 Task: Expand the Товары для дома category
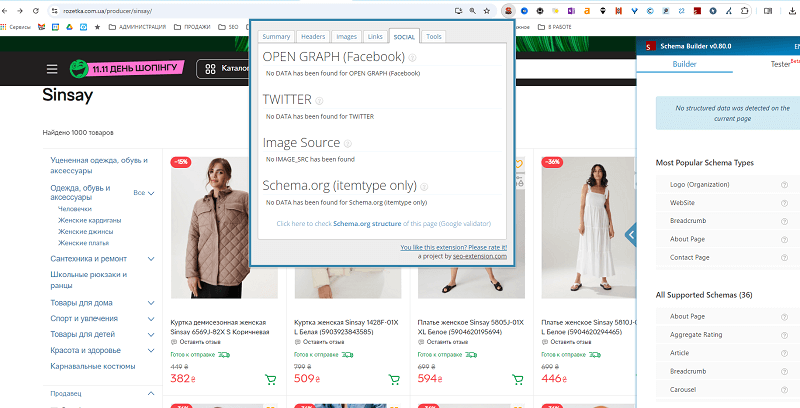click(151, 303)
